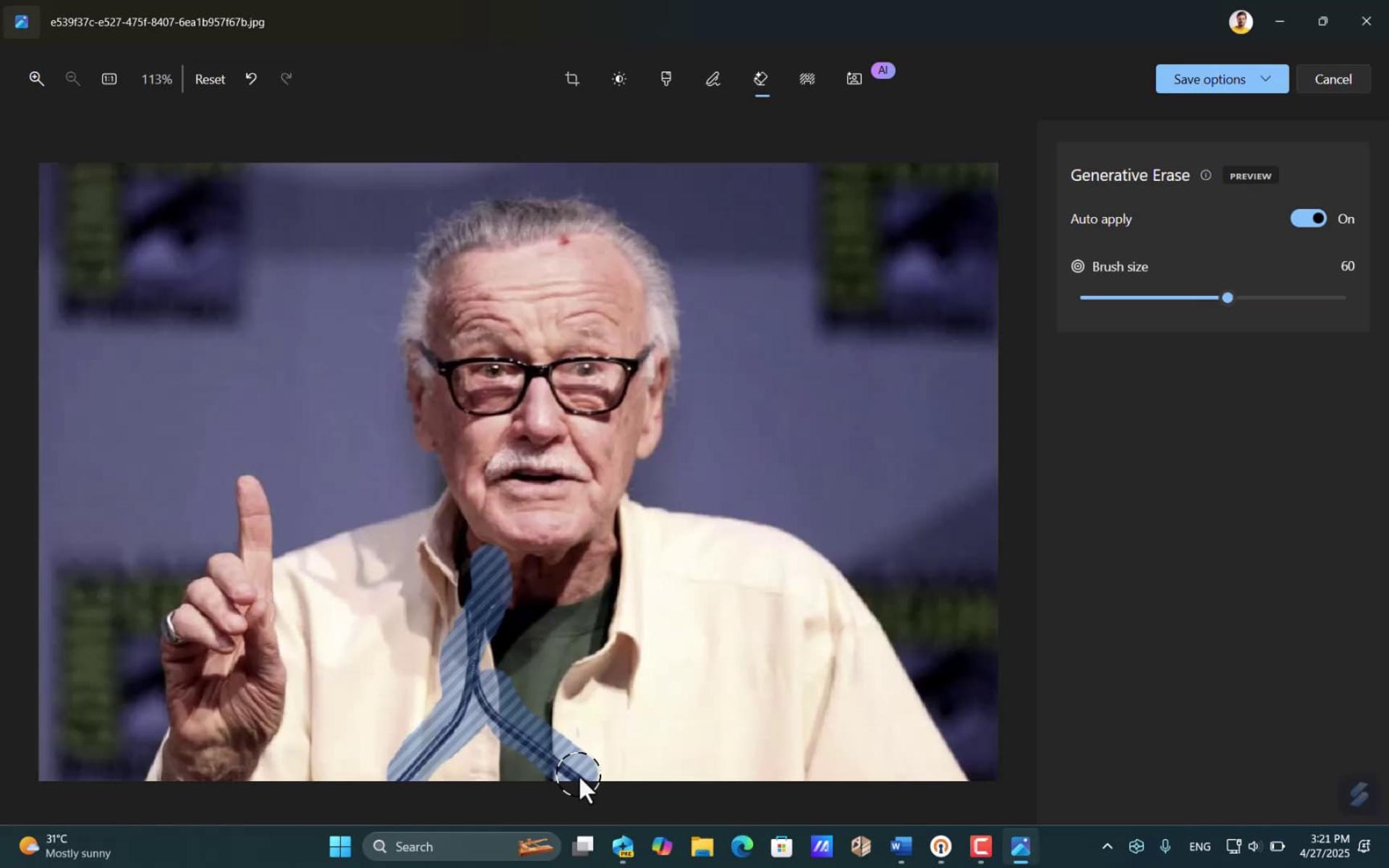Open the Adjustment brightness tool
Viewport: 1389px width, 868px height.
coord(619,79)
